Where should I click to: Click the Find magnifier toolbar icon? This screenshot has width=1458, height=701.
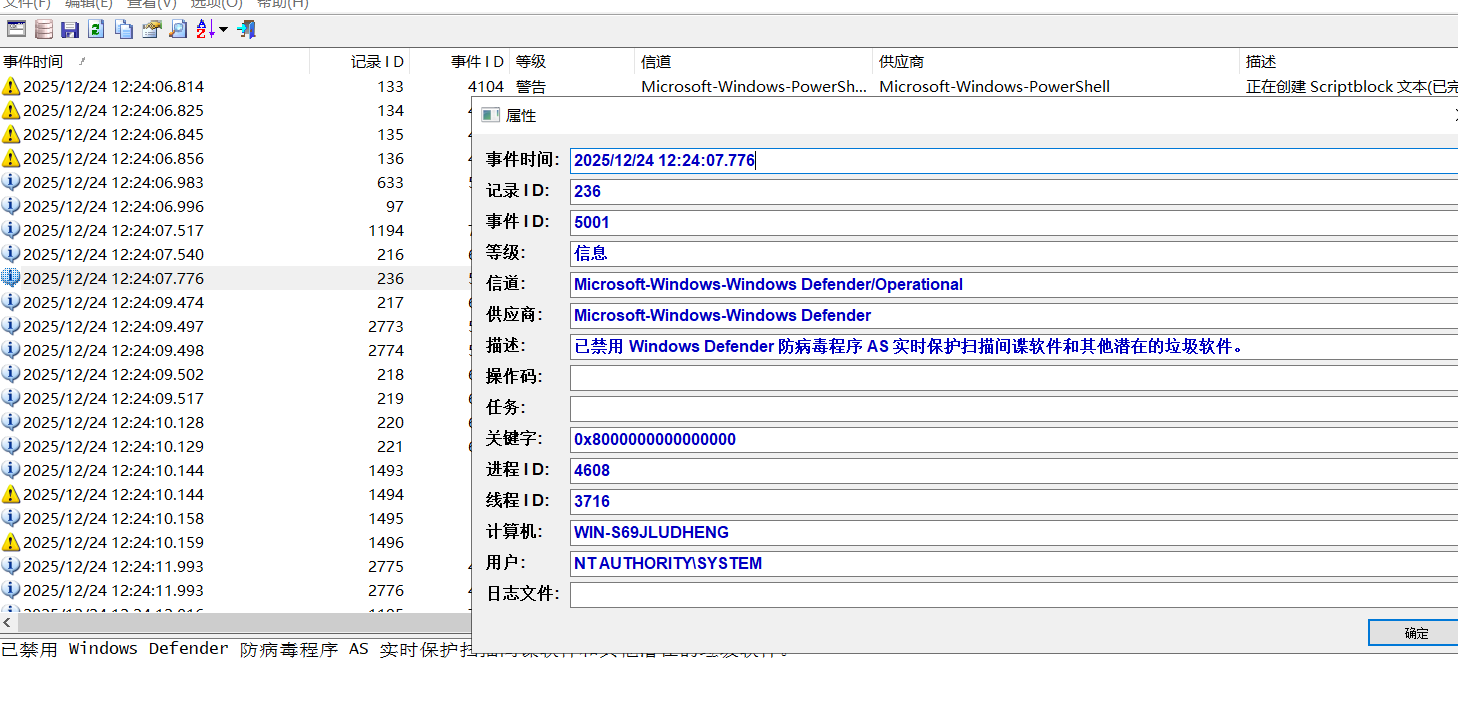pos(177,29)
